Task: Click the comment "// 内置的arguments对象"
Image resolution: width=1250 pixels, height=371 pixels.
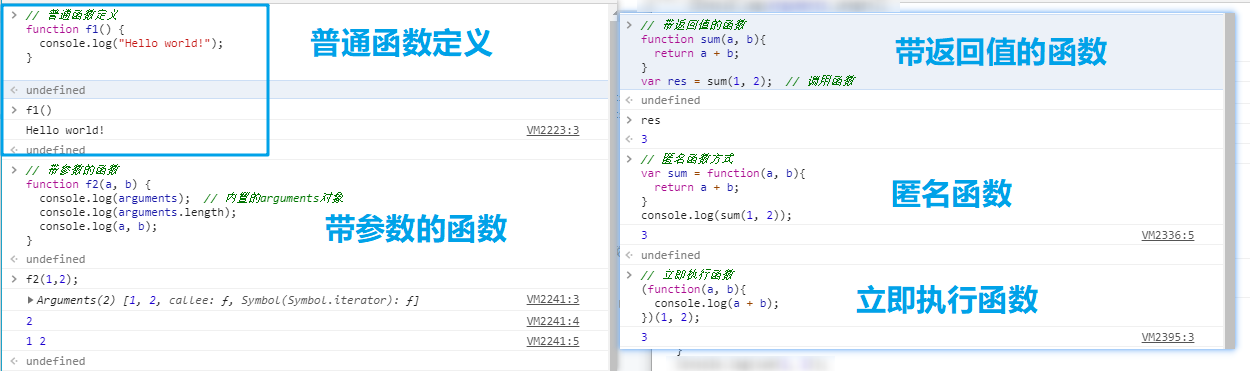Action: pyautogui.click(x=273, y=199)
